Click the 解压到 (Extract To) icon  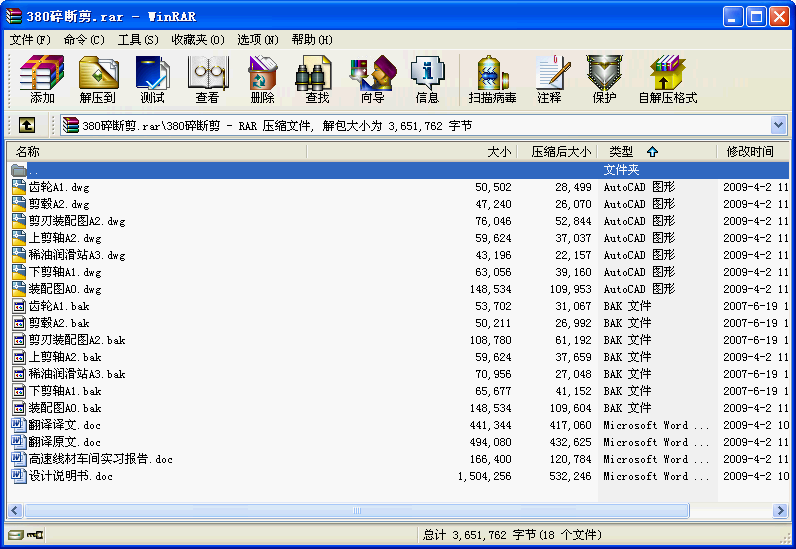(98, 79)
